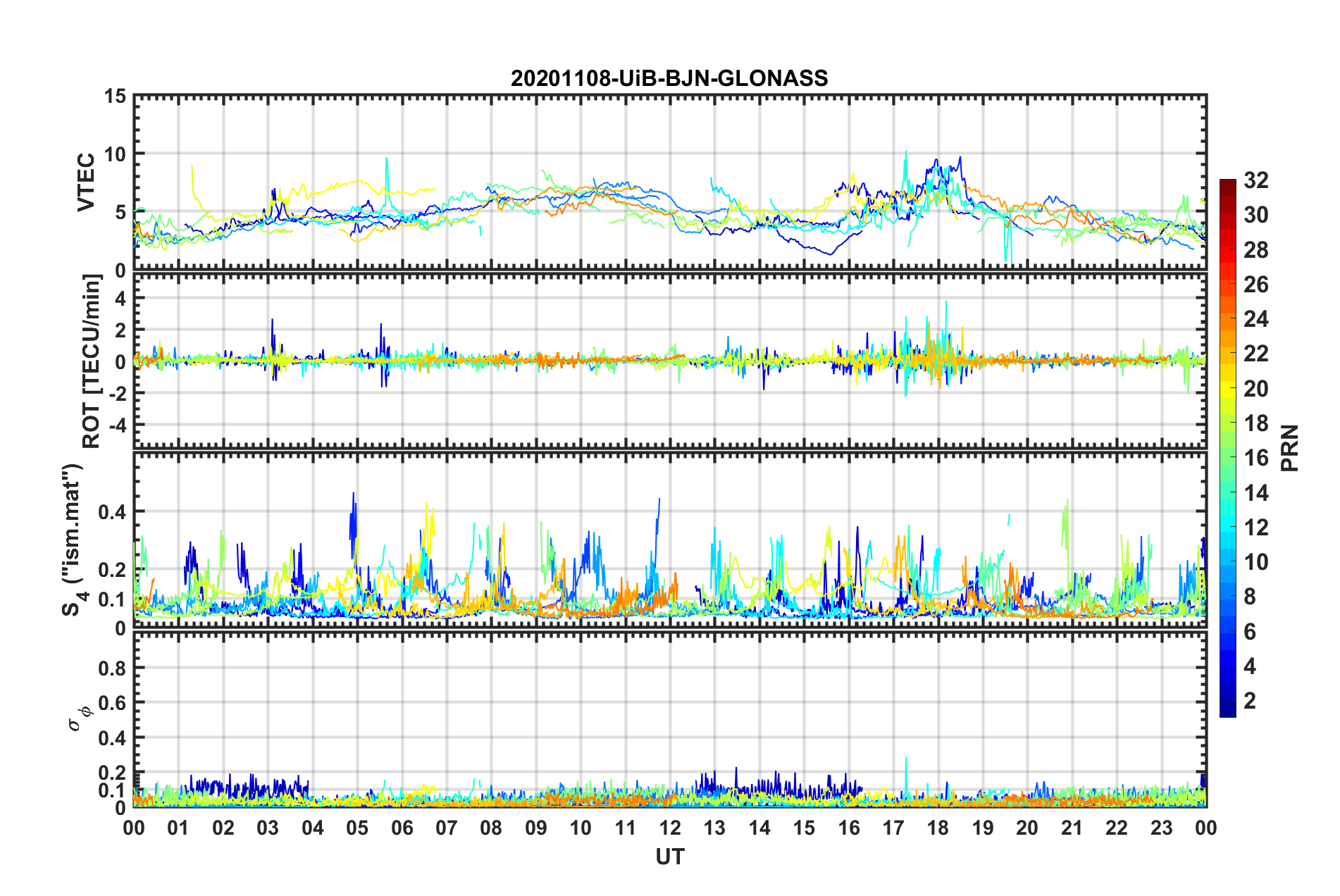Click the plot title "20201108-UiB-BJN-GLONASS"
The image size is (1340, 896).
[669, 78]
